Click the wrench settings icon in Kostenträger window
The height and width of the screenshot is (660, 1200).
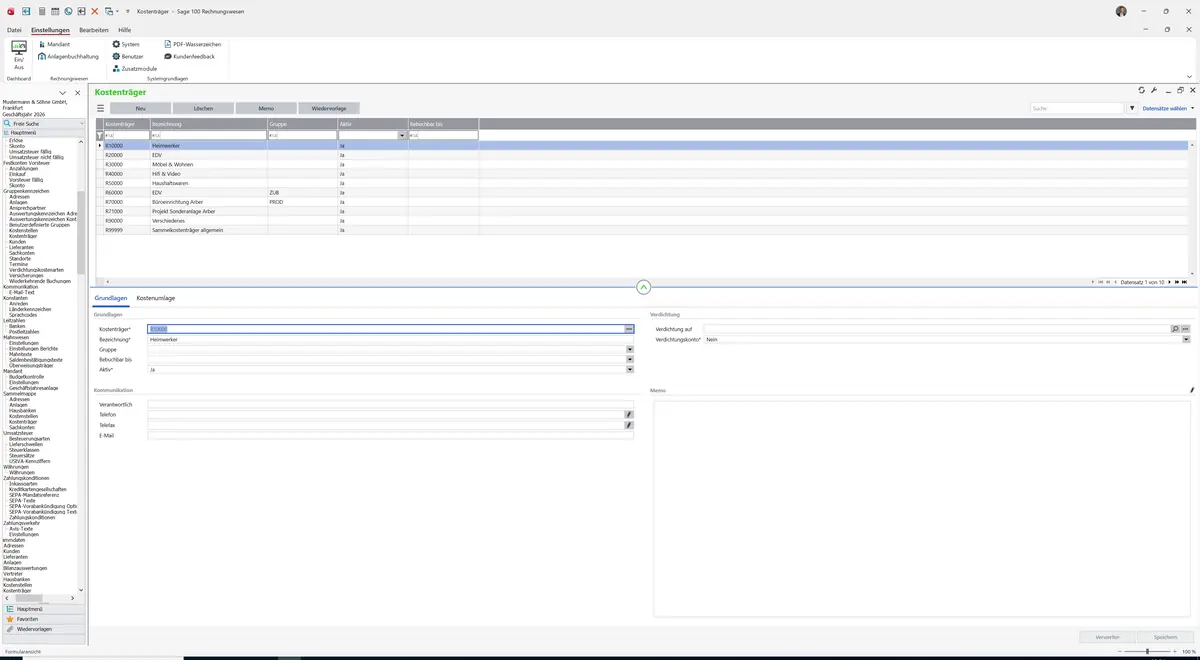point(1154,90)
